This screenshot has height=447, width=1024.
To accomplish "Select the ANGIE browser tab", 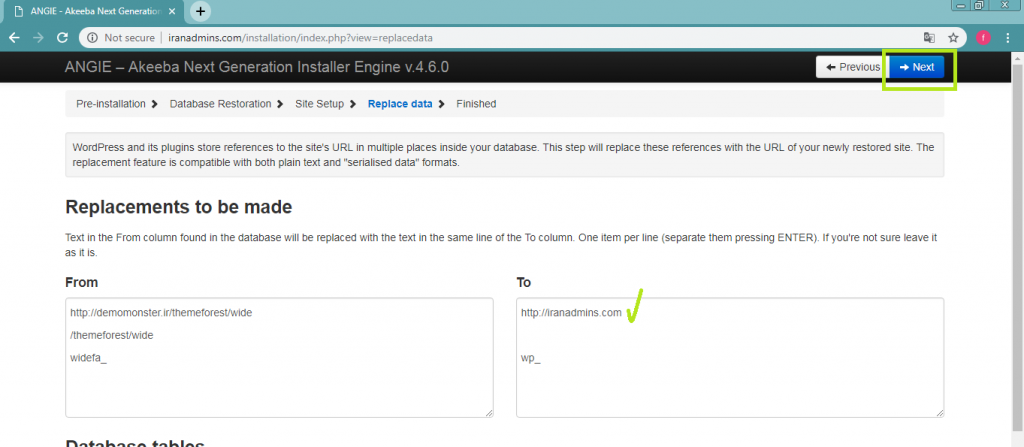I will [95, 12].
